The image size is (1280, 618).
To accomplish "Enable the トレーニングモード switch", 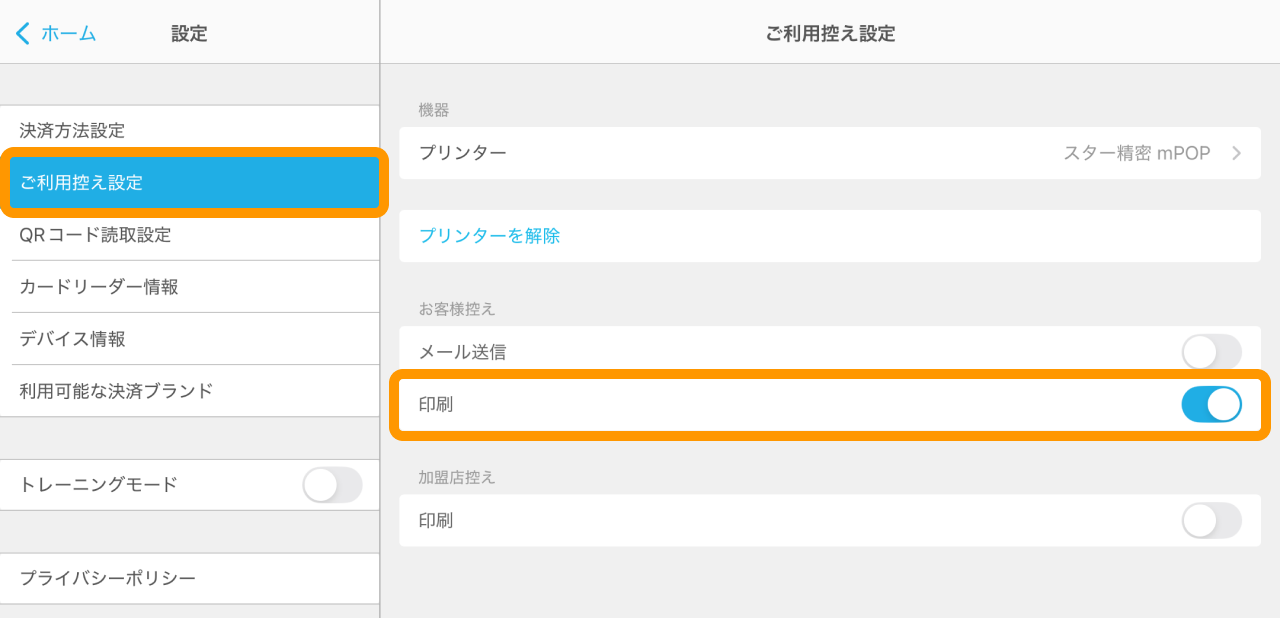I will 332,485.
